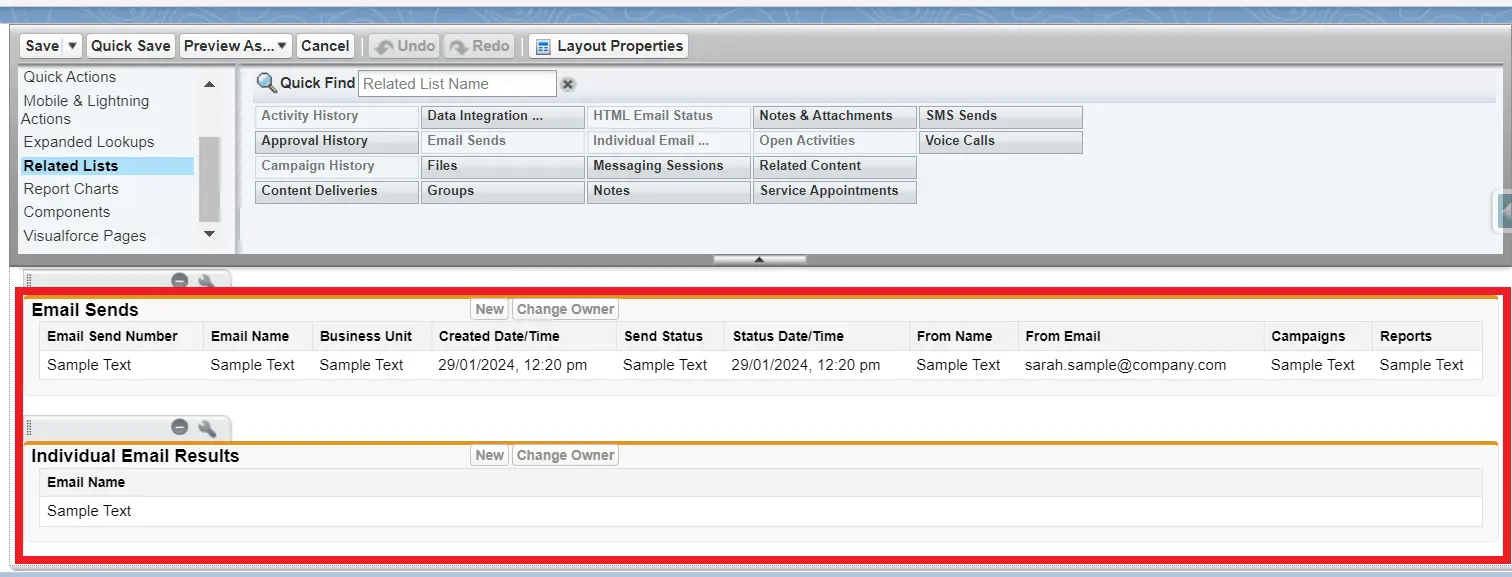Open wrench settings for Individual Email Results
Viewport: 1512px width, 577px height.
207,428
